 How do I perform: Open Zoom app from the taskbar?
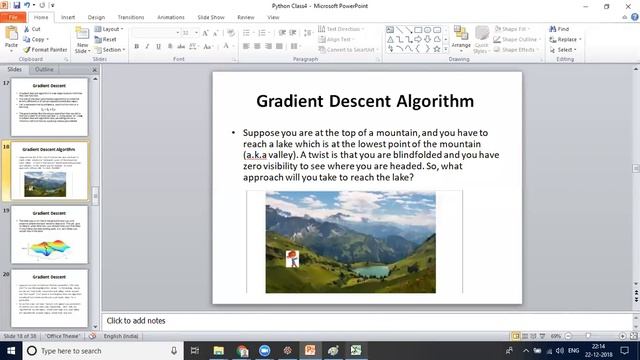click(264, 351)
